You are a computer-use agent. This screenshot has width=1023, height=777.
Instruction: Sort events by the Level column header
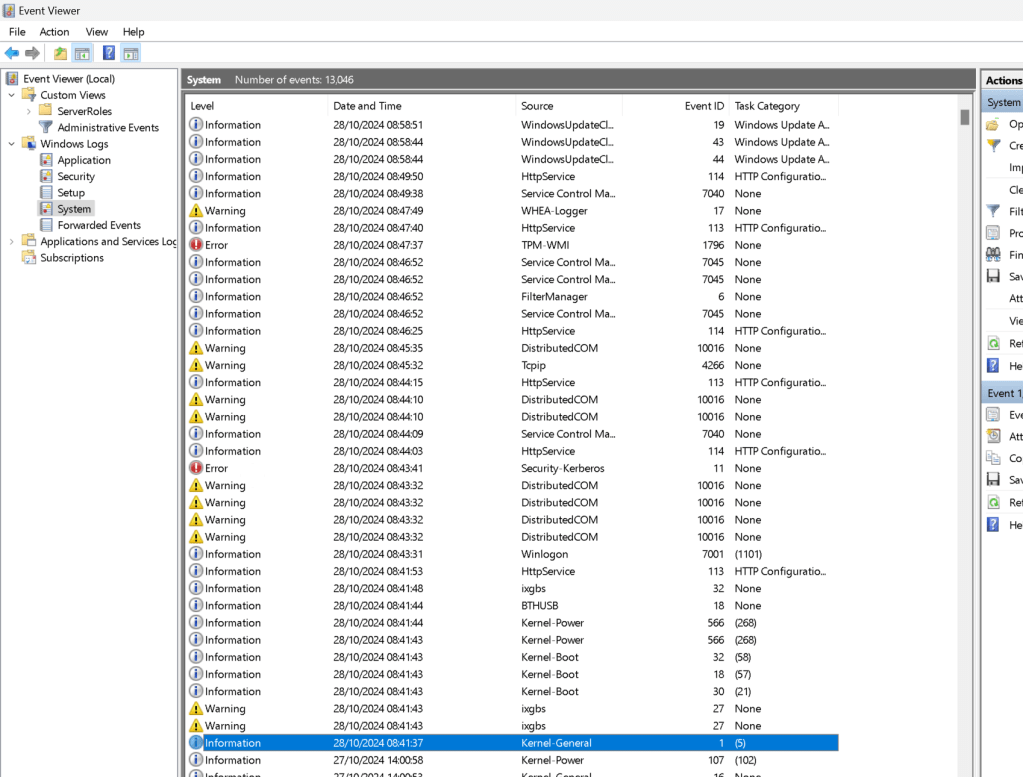pyautogui.click(x=256, y=106)
